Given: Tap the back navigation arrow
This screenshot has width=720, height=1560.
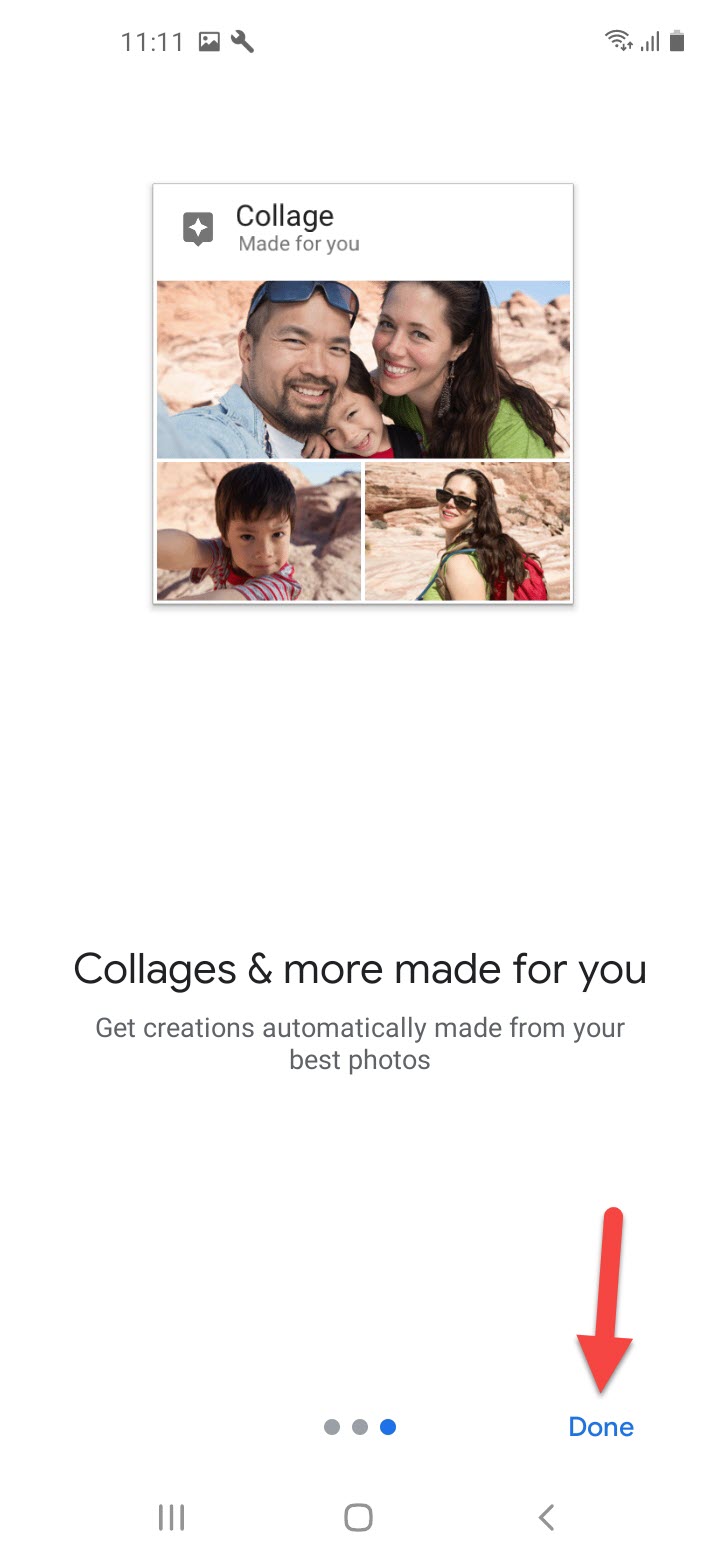Looking at the screenshot, I should (x=546, y=1518).
